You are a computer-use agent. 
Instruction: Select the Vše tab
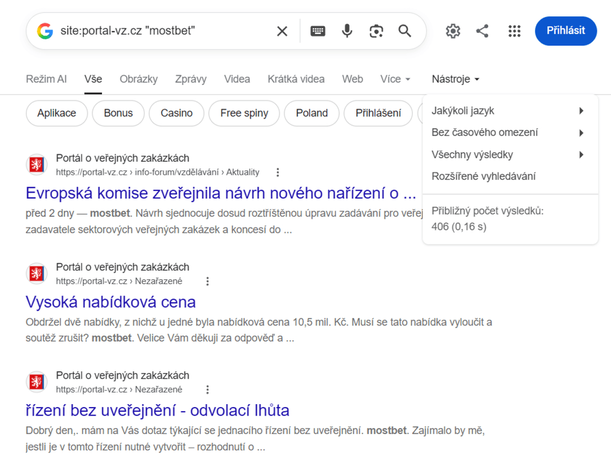(x=93, y=79)
